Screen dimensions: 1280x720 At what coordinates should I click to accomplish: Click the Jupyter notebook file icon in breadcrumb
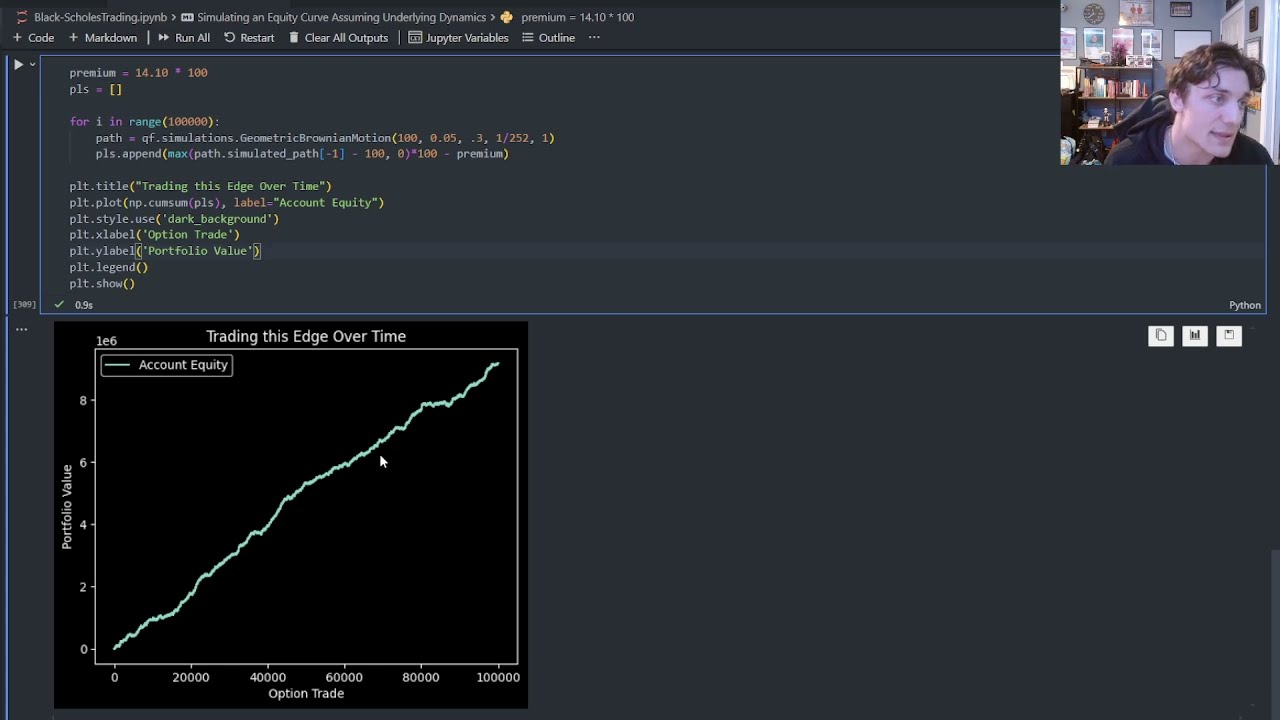pyautogui.click(x=22, y=17)
